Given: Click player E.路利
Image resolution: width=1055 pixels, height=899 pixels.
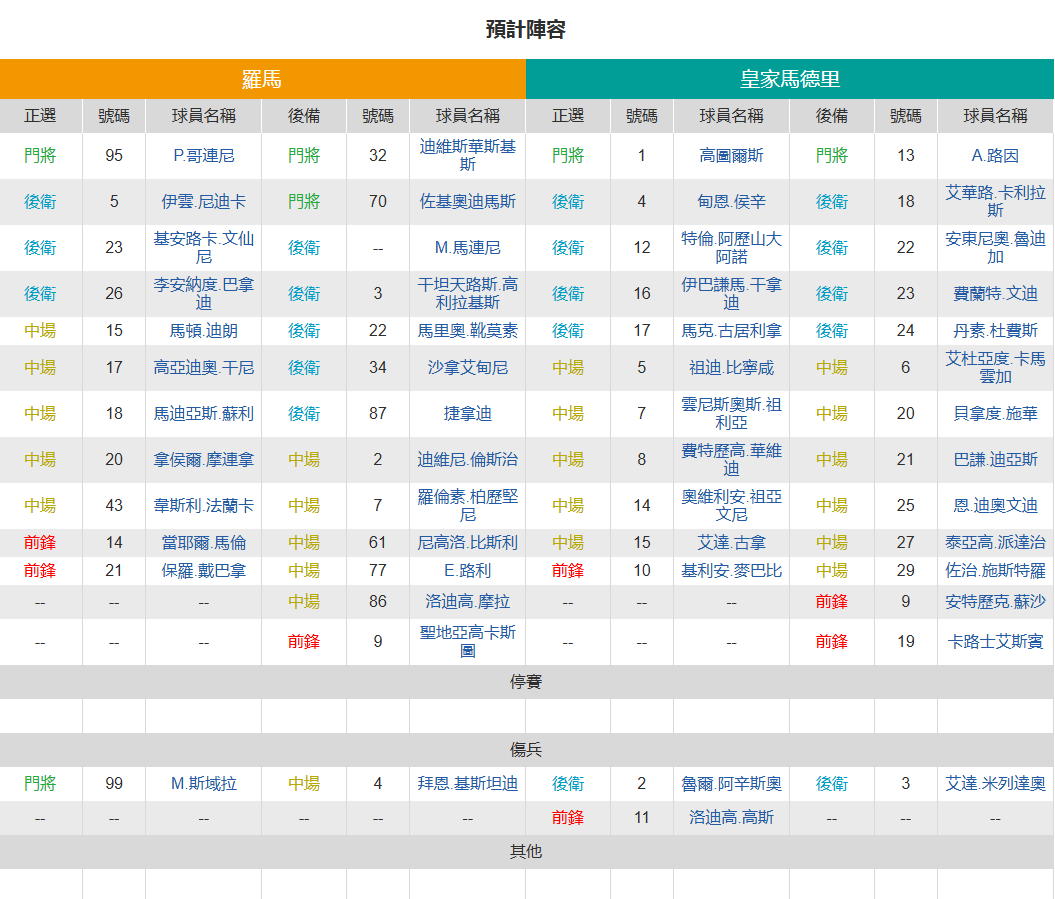Looking at the screenshot, I should pos(468,571).
